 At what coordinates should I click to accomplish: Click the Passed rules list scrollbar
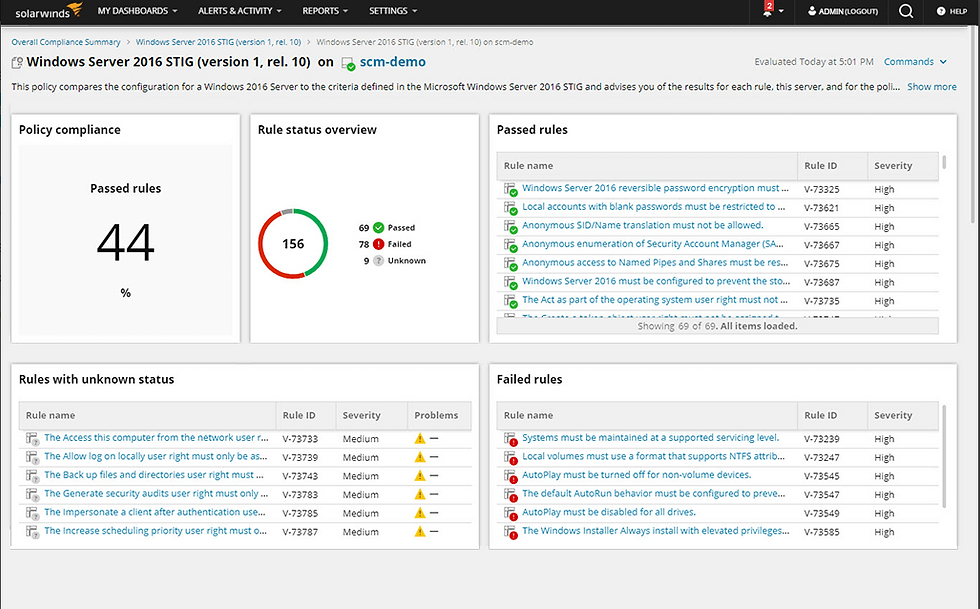point(944,163)
